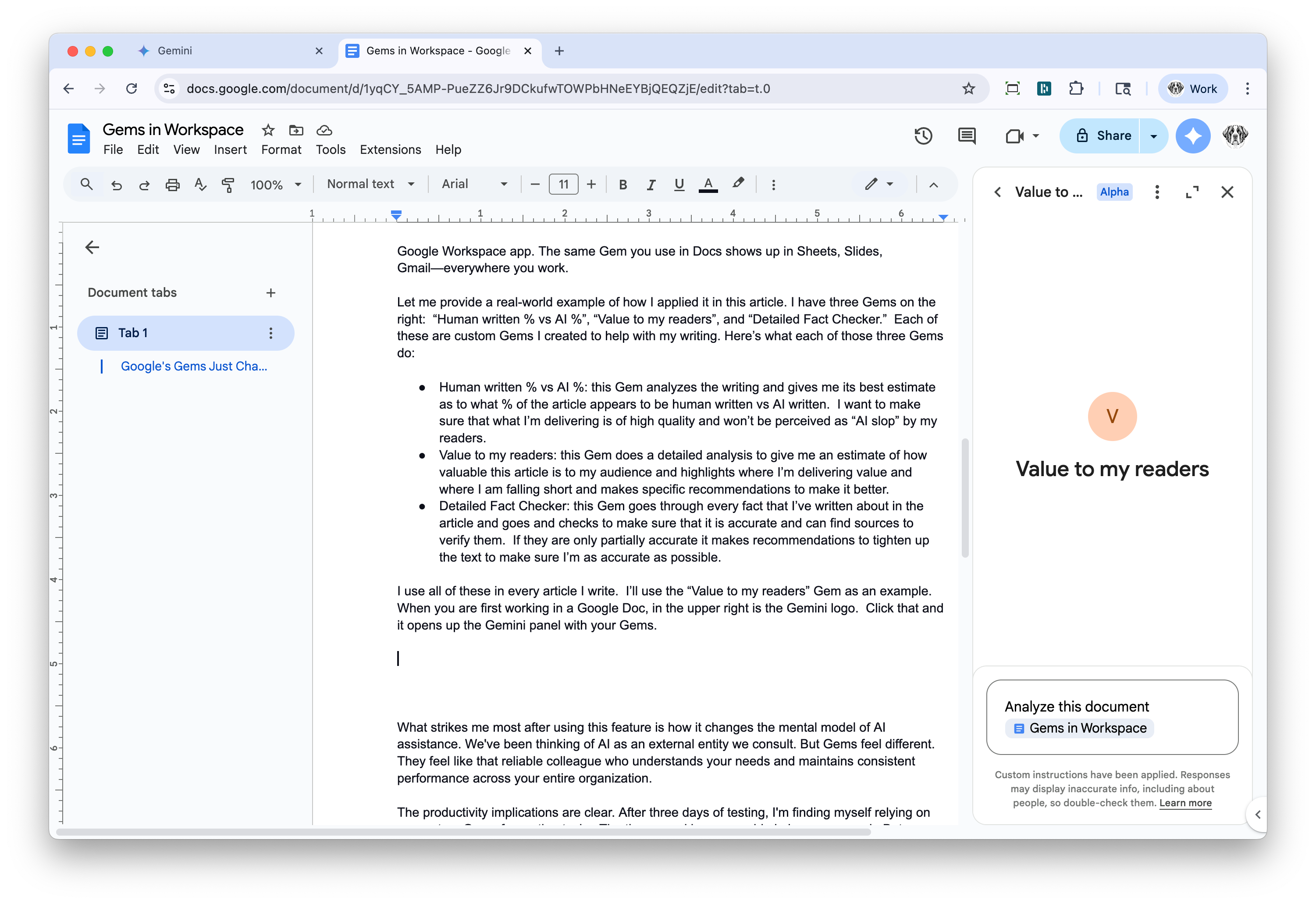This screenshot has width=1316, height=904.
Task: Click the undo arrow in toolbar
Action: tap(116, 185)
